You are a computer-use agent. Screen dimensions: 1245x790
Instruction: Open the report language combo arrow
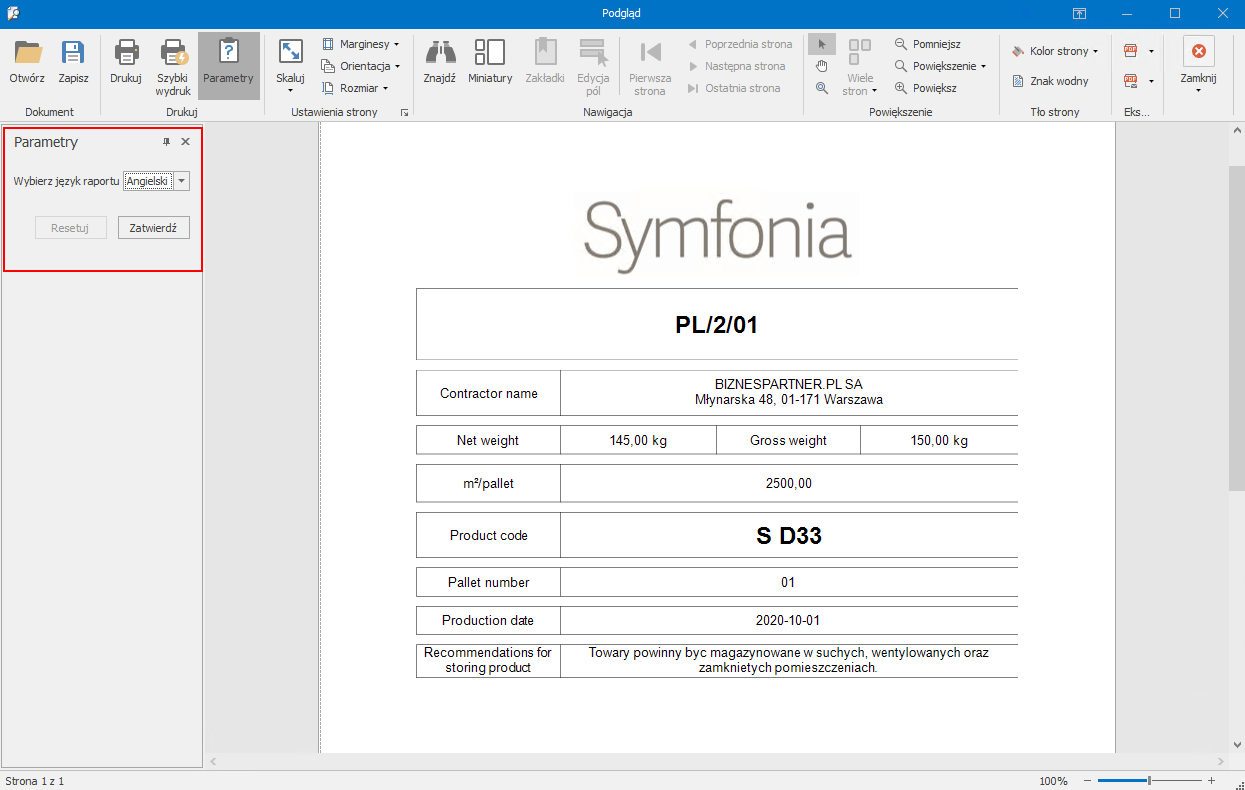[x=182, y=181]
